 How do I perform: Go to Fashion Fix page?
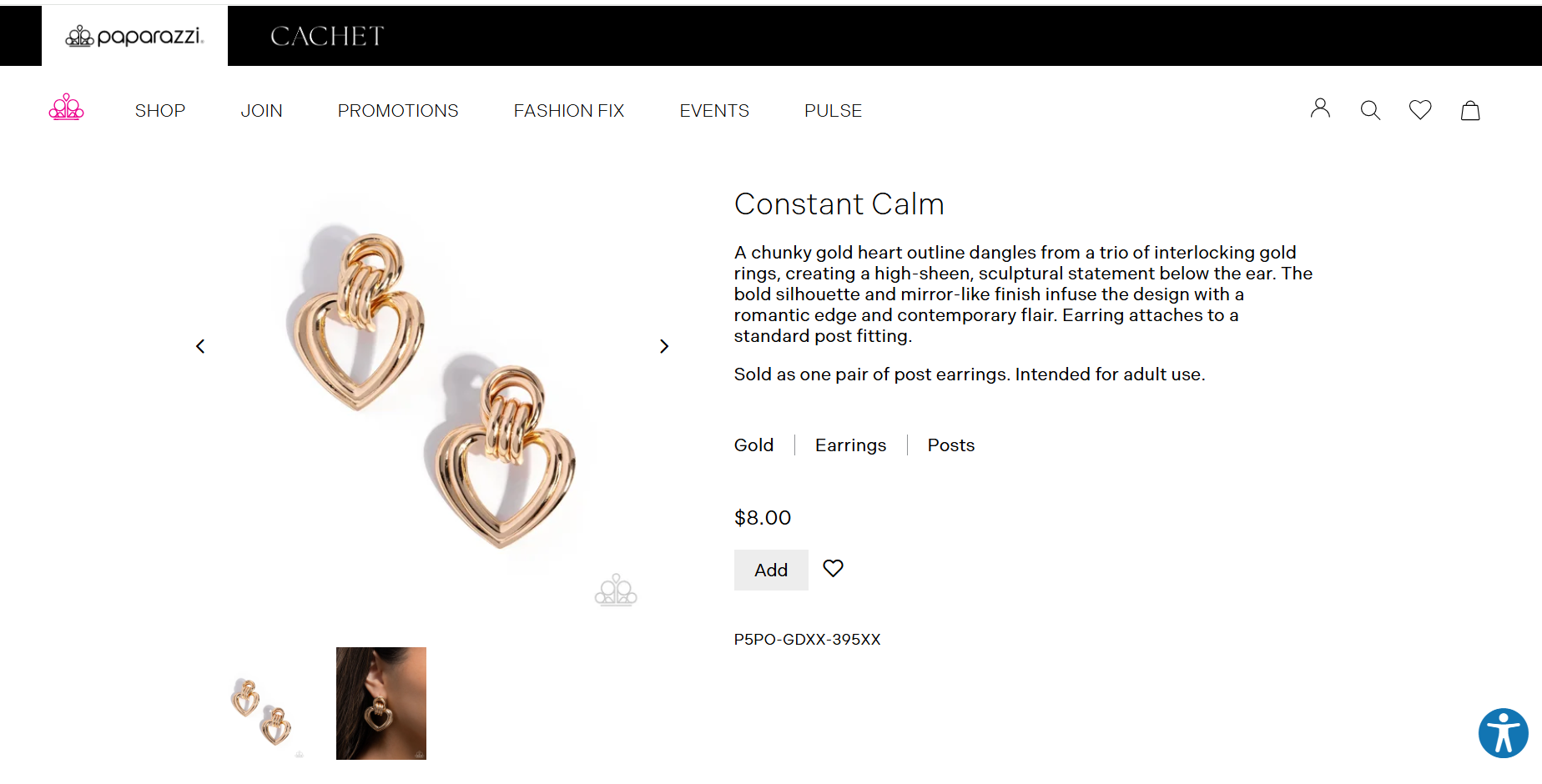pos(569,111)
